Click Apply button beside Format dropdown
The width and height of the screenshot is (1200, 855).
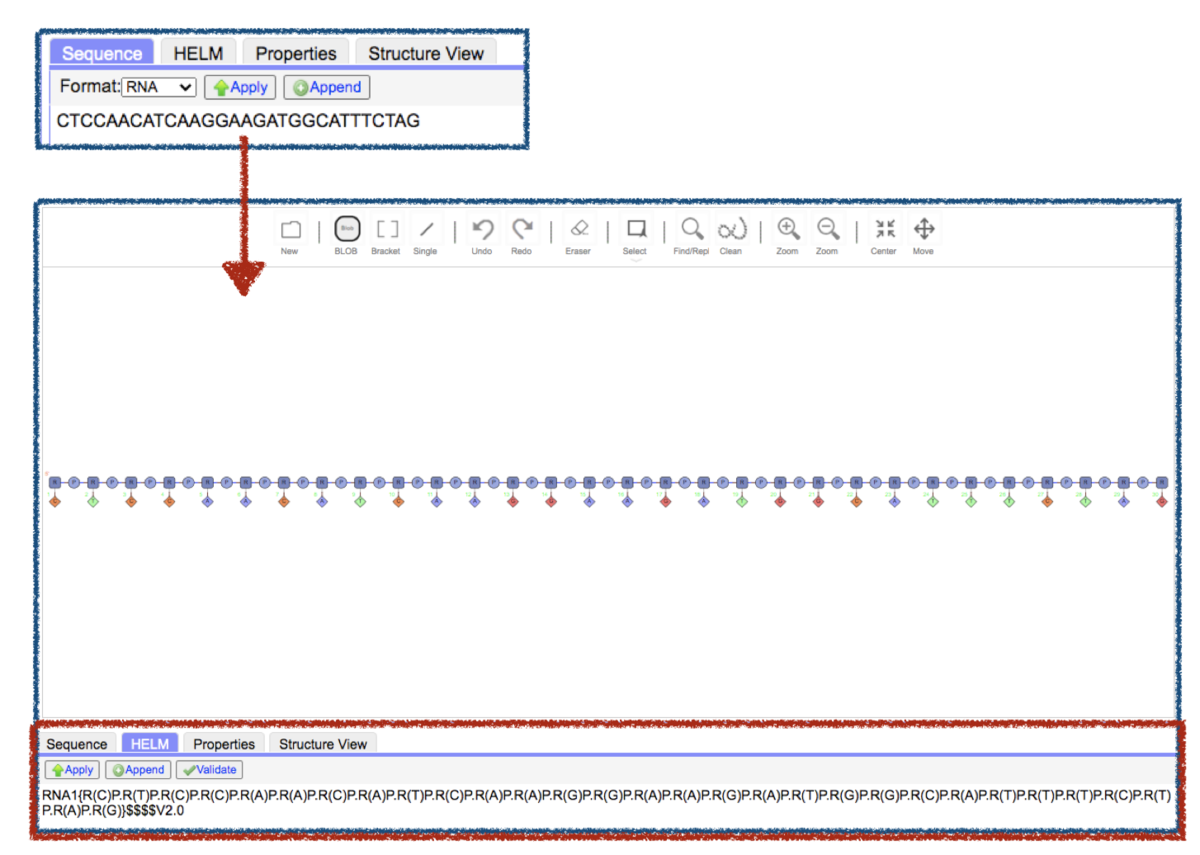click(241, 88)
